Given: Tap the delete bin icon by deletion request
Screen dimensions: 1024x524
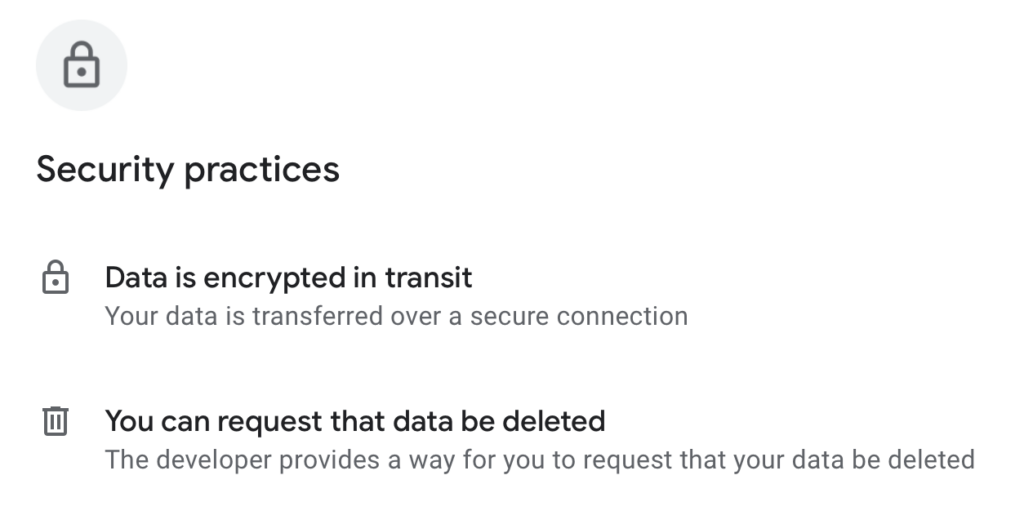Looking at the screenshot, I should point(54,421).
